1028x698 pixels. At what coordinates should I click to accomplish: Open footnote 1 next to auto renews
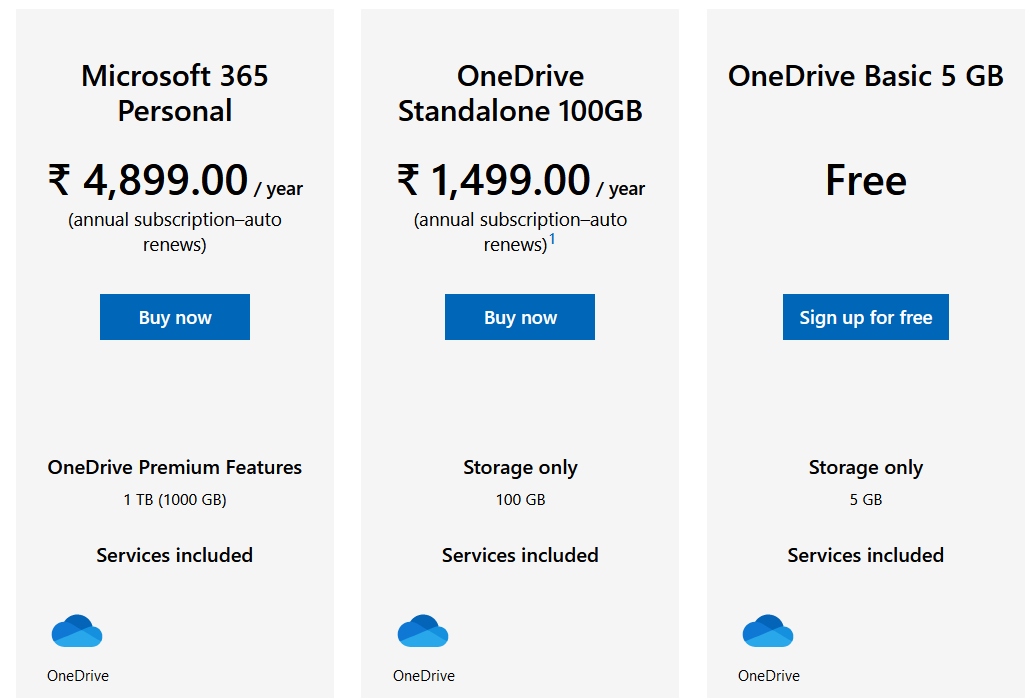(552, 239)
